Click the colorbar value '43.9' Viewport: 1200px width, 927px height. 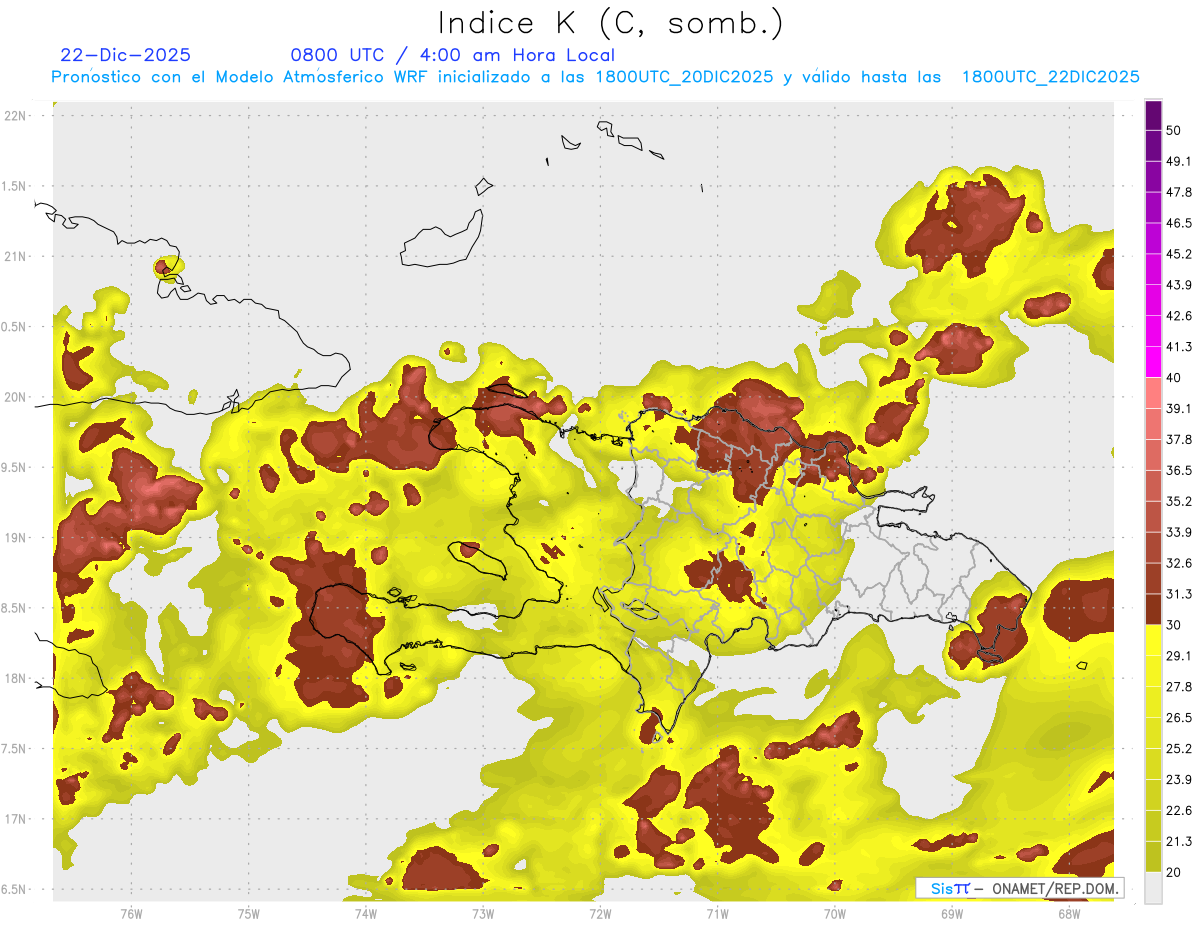coord(1179,285)
